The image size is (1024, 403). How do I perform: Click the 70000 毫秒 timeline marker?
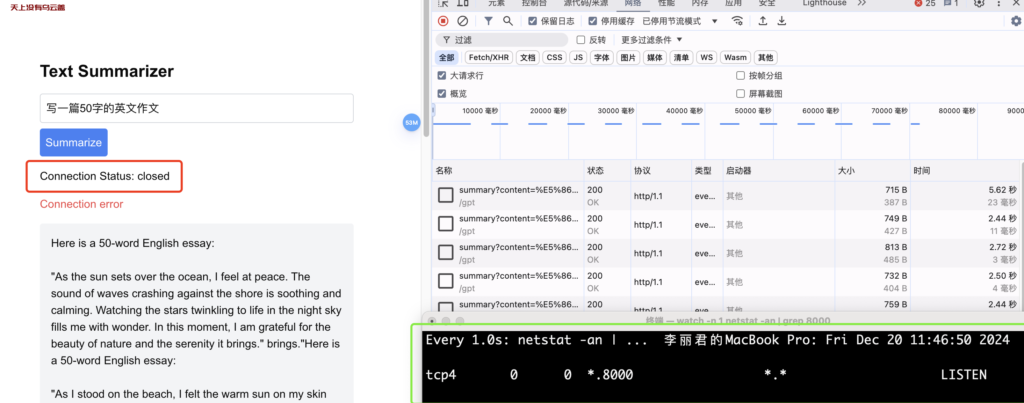890,111
